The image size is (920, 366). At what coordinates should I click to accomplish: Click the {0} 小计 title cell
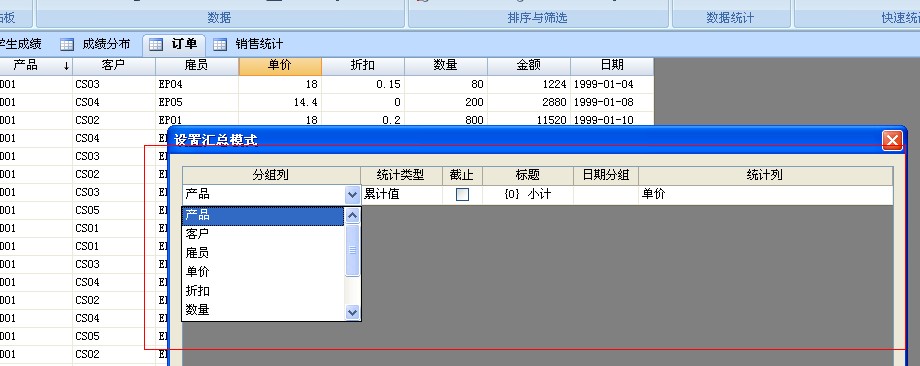(528, 194)
